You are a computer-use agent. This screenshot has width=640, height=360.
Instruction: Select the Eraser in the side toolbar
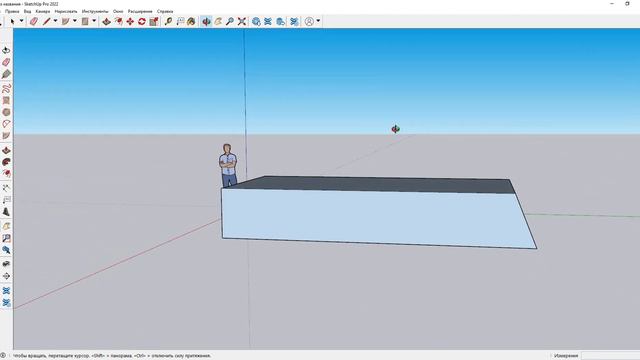tap(6, 62)
